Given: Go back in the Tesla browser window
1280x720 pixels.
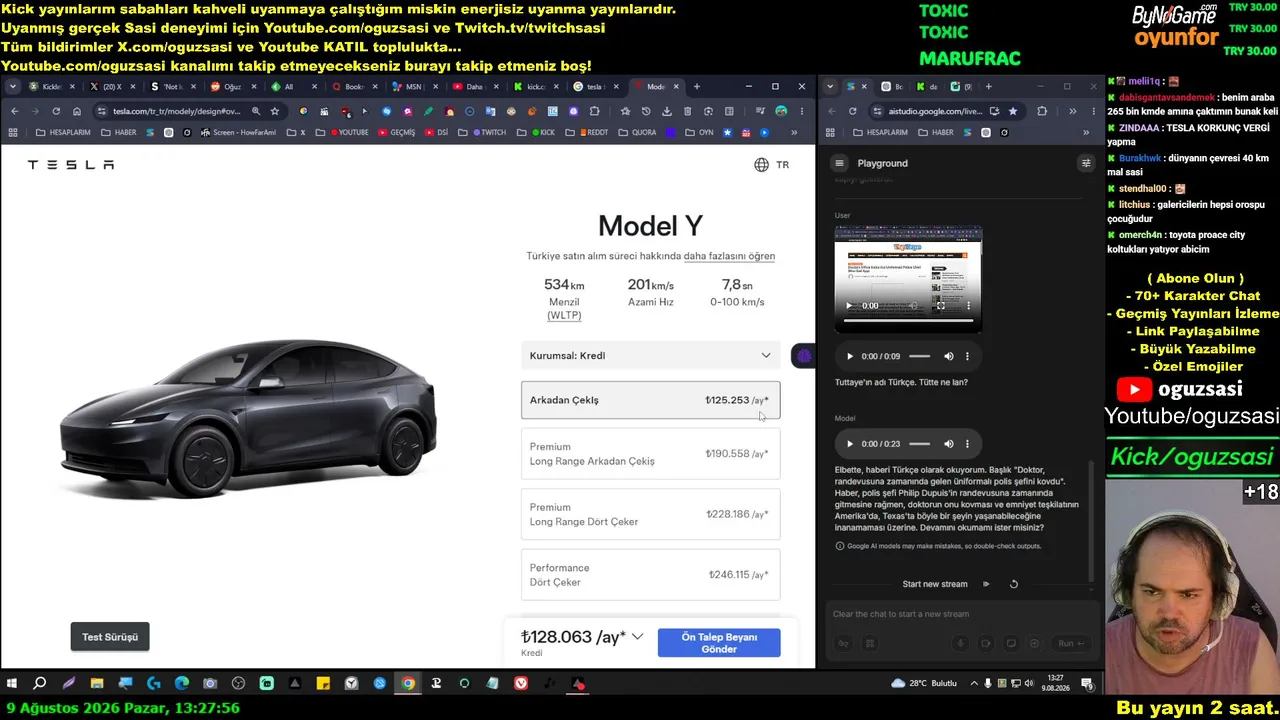Looking at the screenshot, I should pos(14,111).
